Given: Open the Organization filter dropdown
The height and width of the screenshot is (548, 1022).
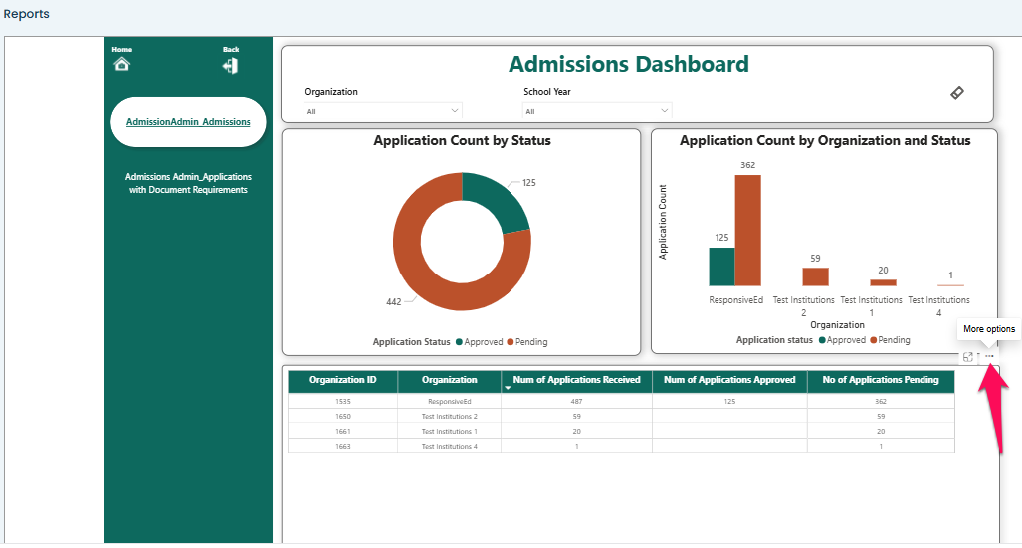Looking at the screenshot, I should pyautogui.click(x=383, y=111).
